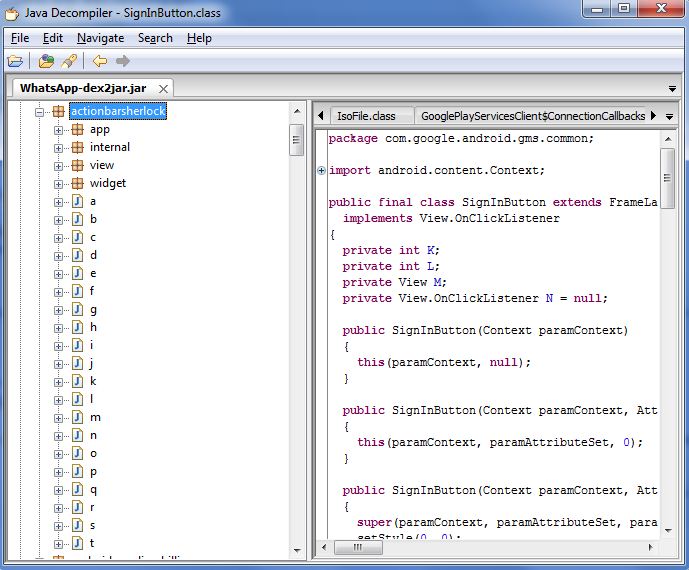Click the Open File toolbar icon
689x570 pixels.
[x=15, y=61]
